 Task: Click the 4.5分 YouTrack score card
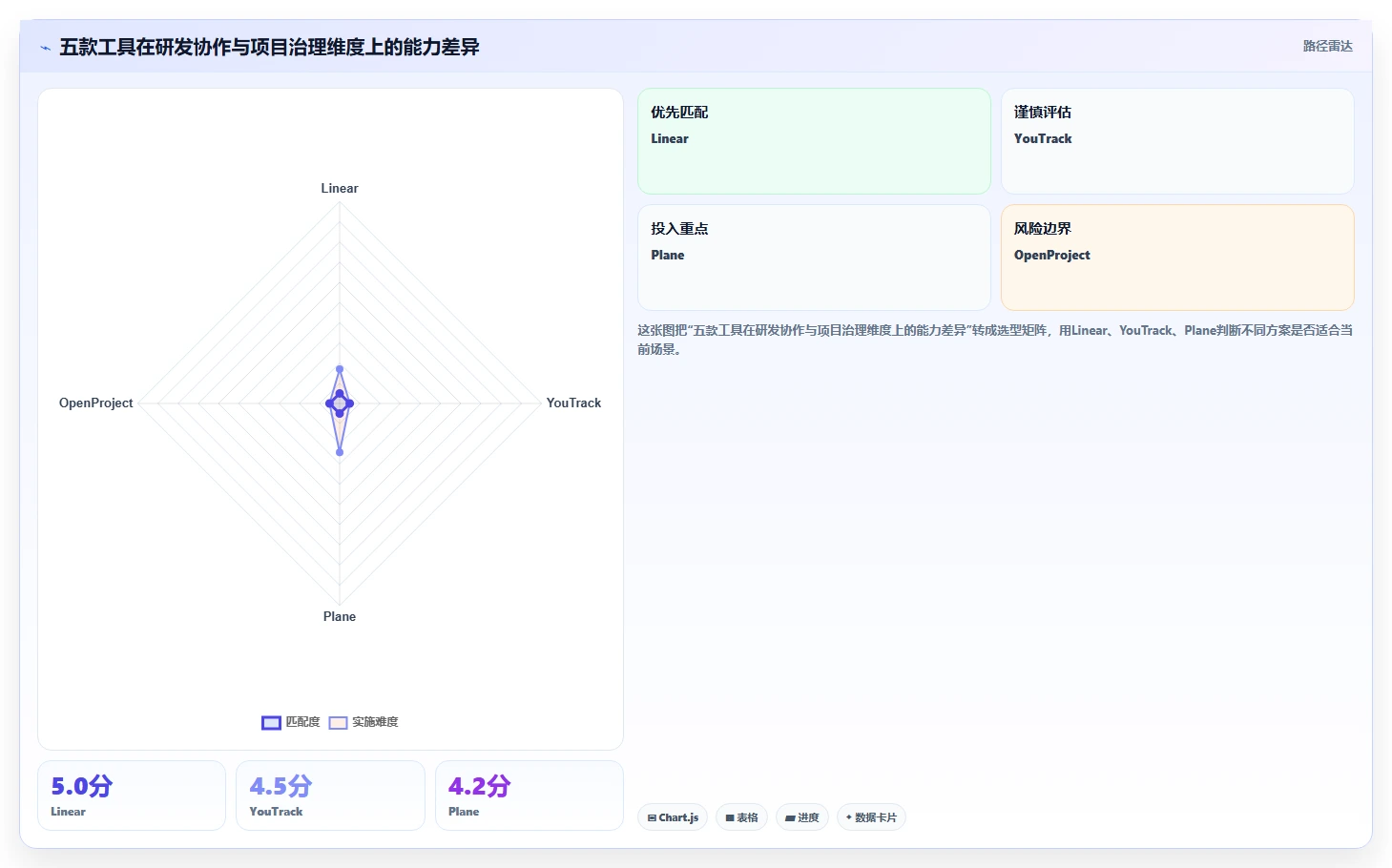click(330, 796)
